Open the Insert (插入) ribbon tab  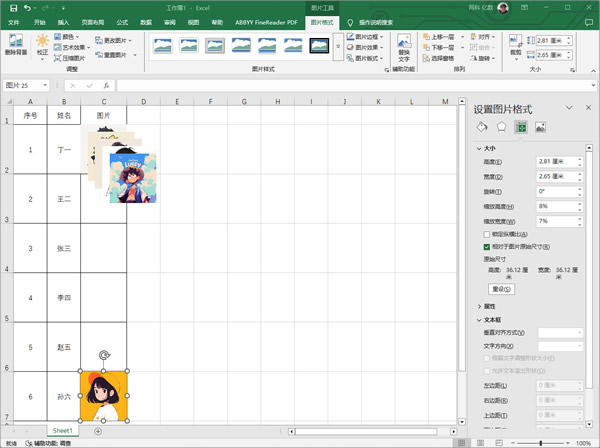(x=64, y=20)
